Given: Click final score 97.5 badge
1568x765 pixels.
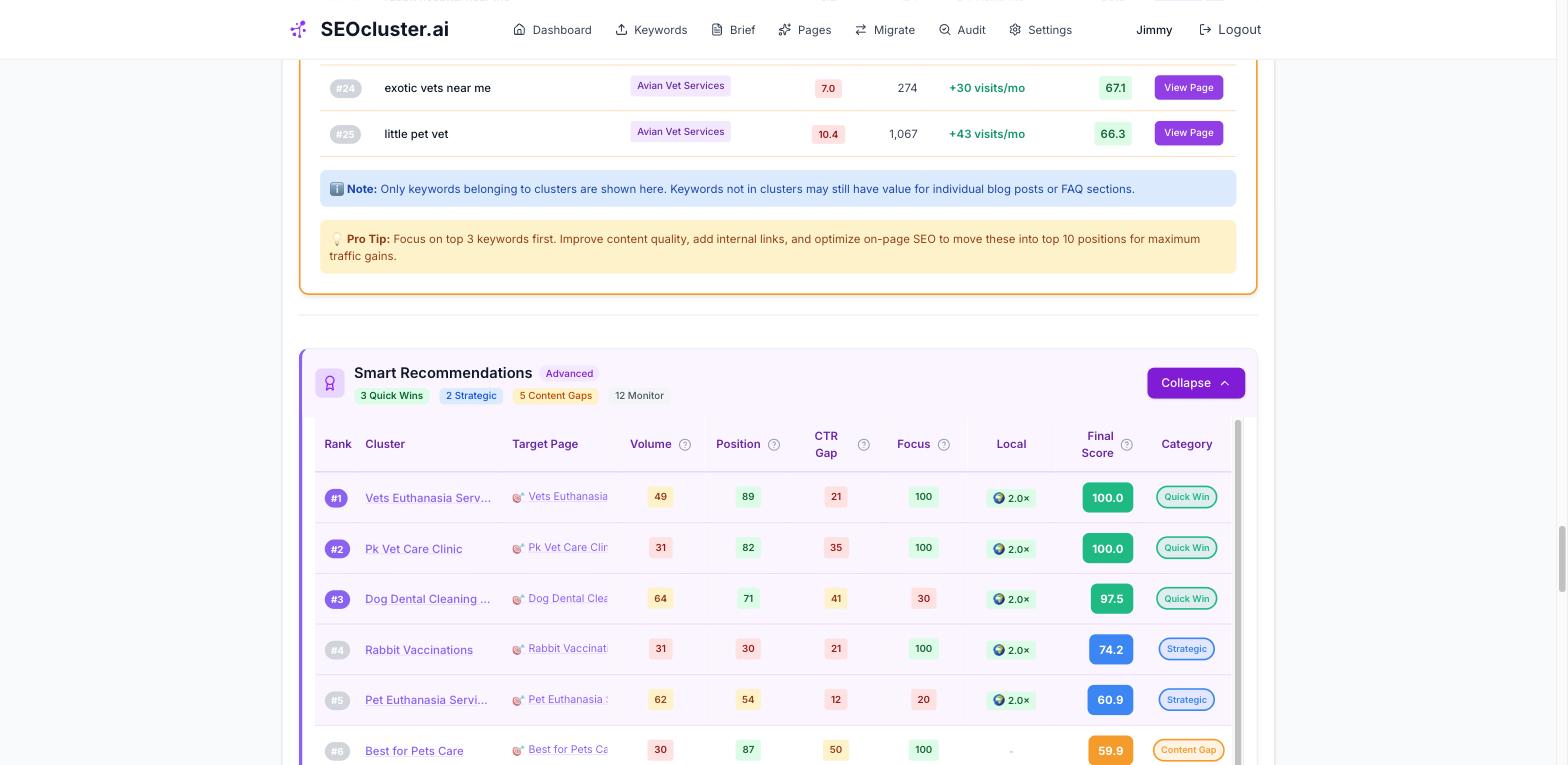Looking at the screenshot, I should coord(1112,599).
